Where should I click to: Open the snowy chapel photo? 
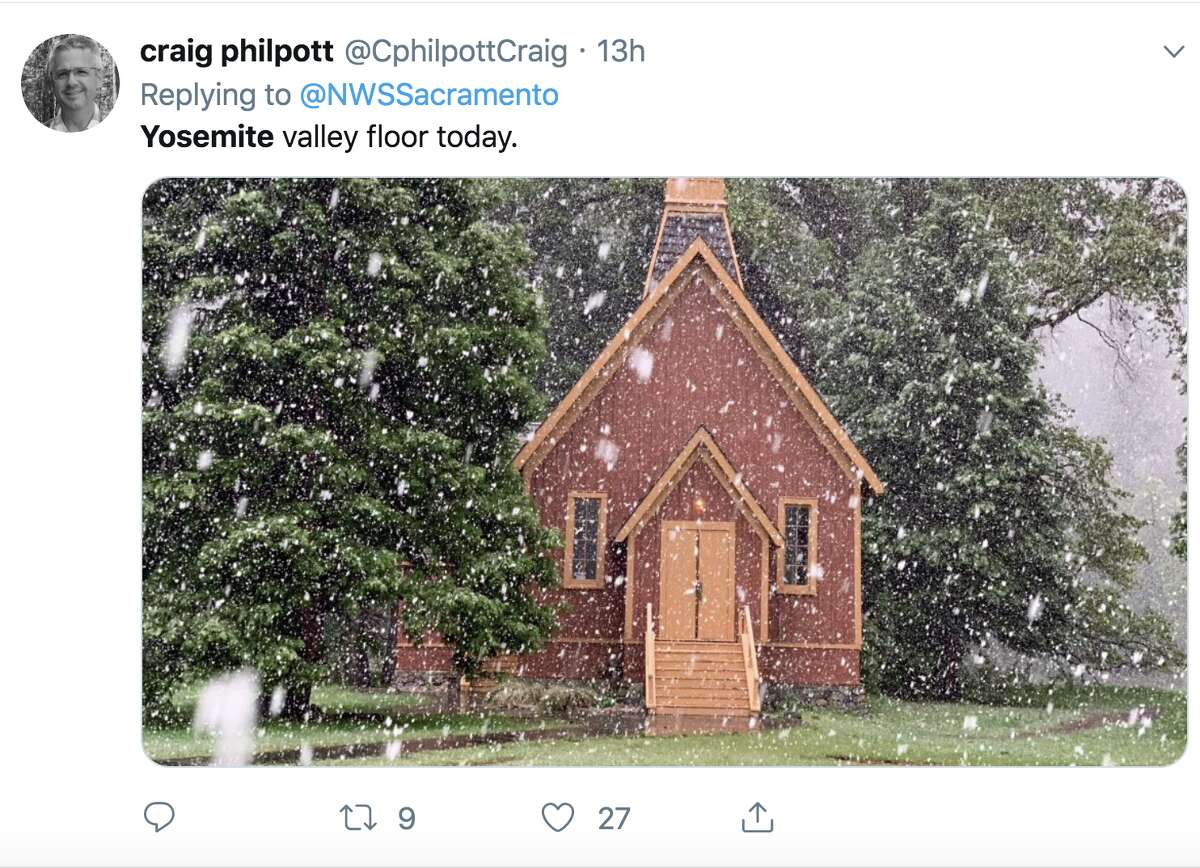(x=660, y=465)
